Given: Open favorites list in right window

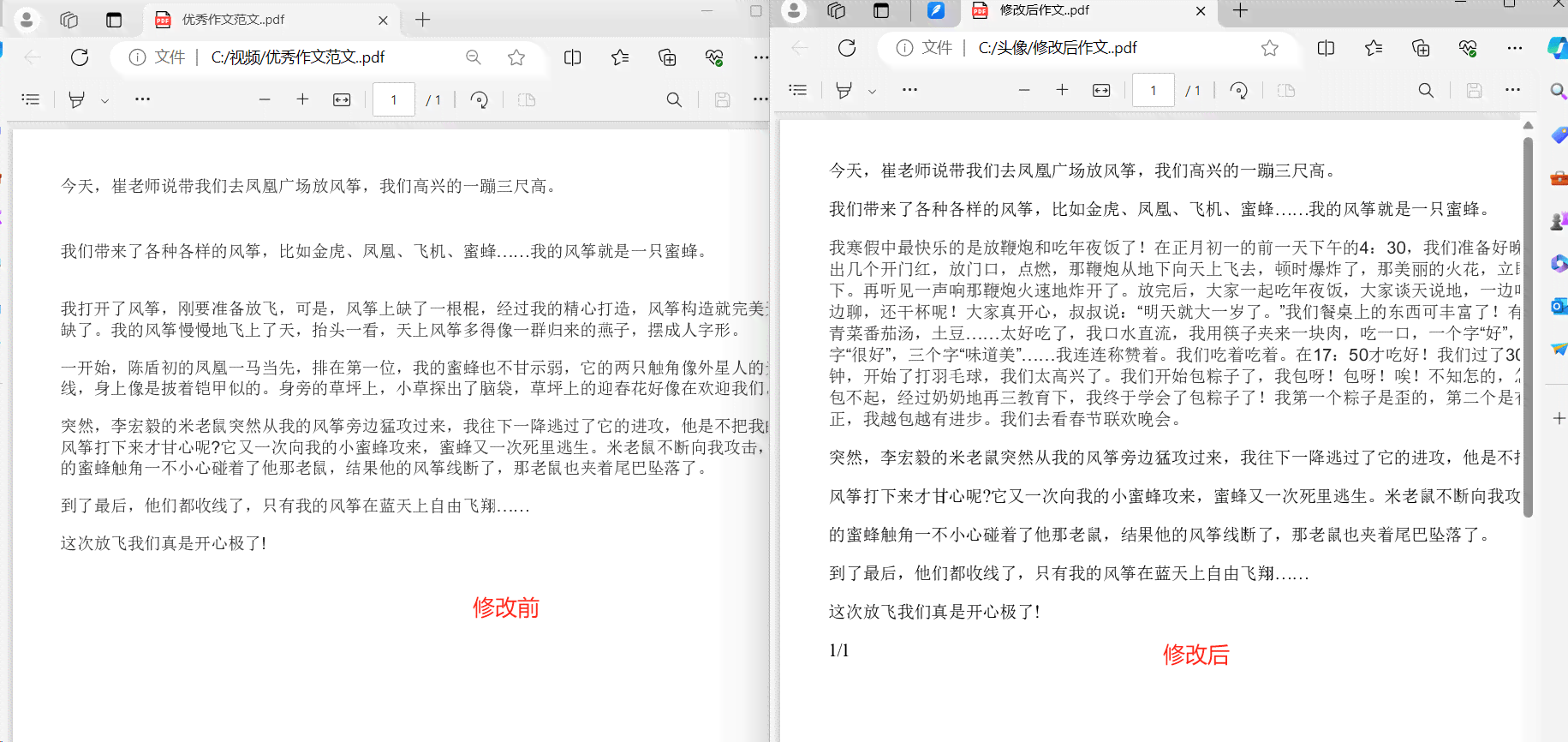Looking at the screenshot, I should (1374, 48).
